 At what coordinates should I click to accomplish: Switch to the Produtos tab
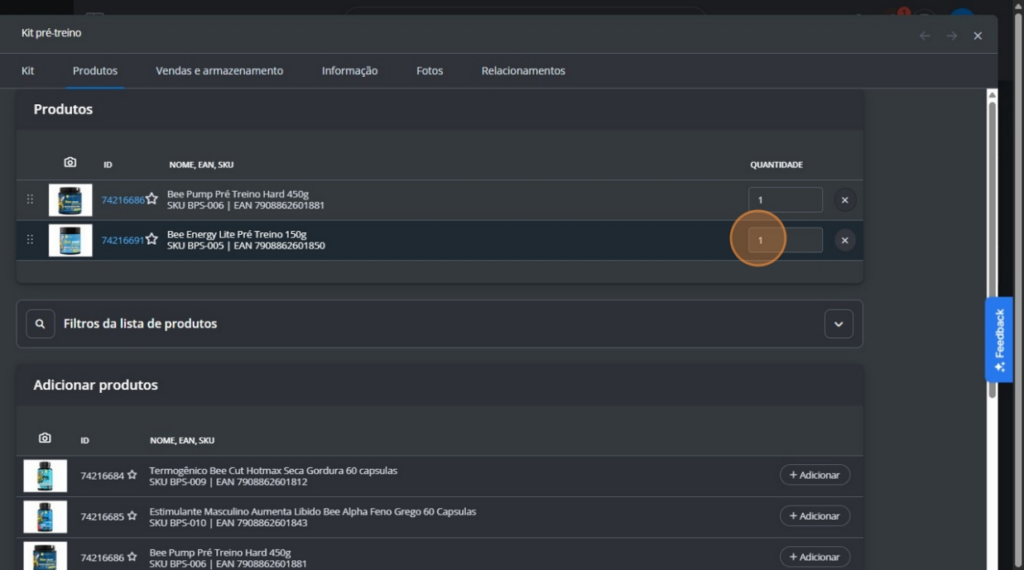(x=95, y=71)
